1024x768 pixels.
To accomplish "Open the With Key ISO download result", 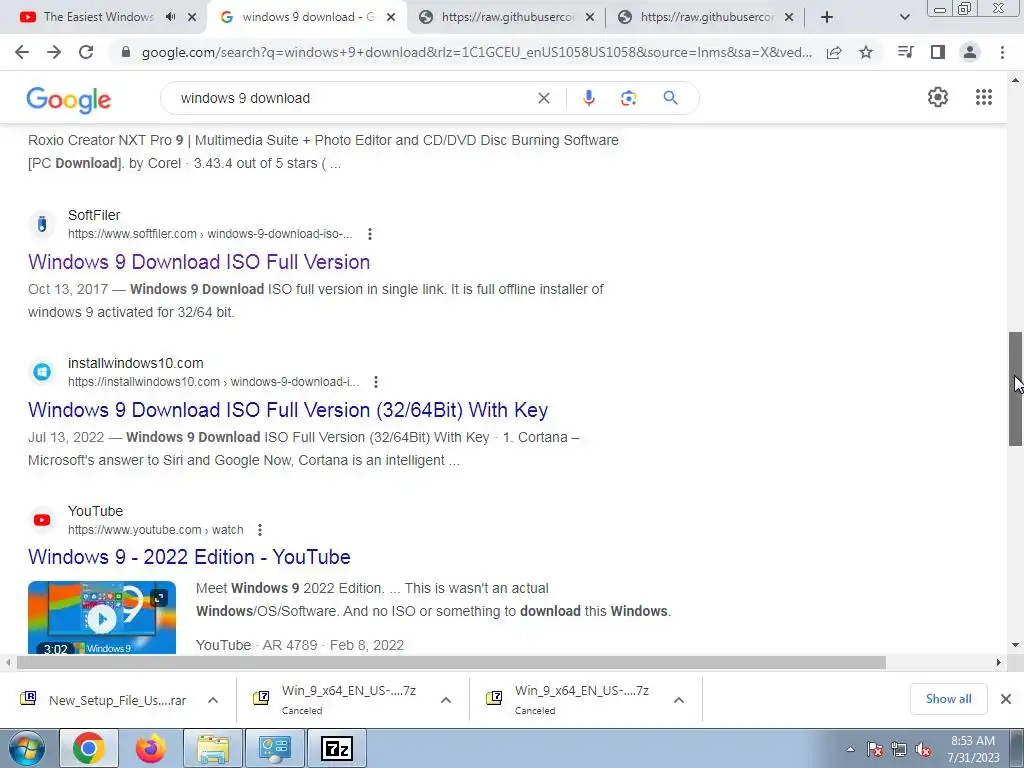I will [288, 410].
